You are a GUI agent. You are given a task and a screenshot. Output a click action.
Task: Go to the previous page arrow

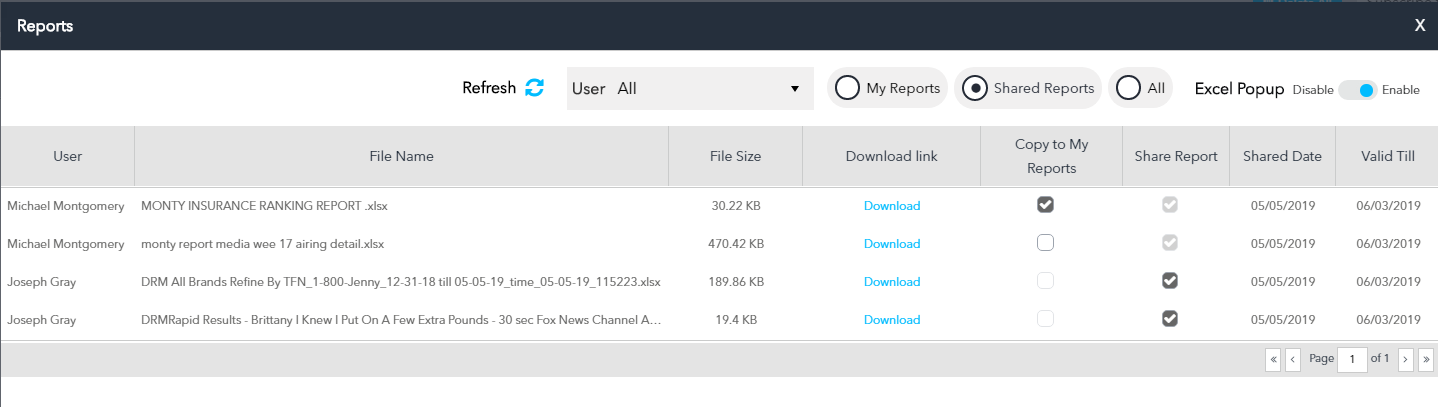[x=1293, y=358]
